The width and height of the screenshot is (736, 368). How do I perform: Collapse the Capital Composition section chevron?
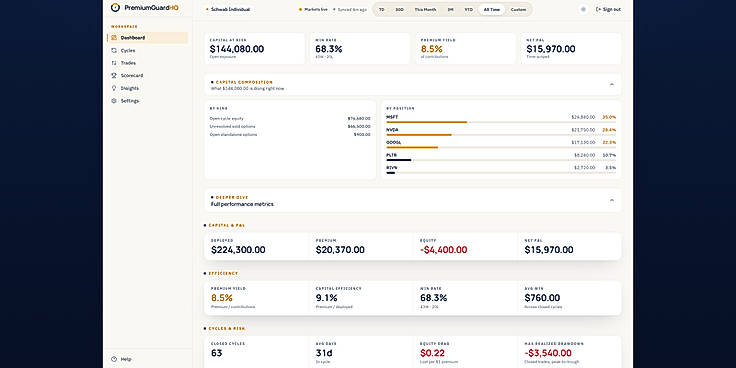tap(612, 84)
